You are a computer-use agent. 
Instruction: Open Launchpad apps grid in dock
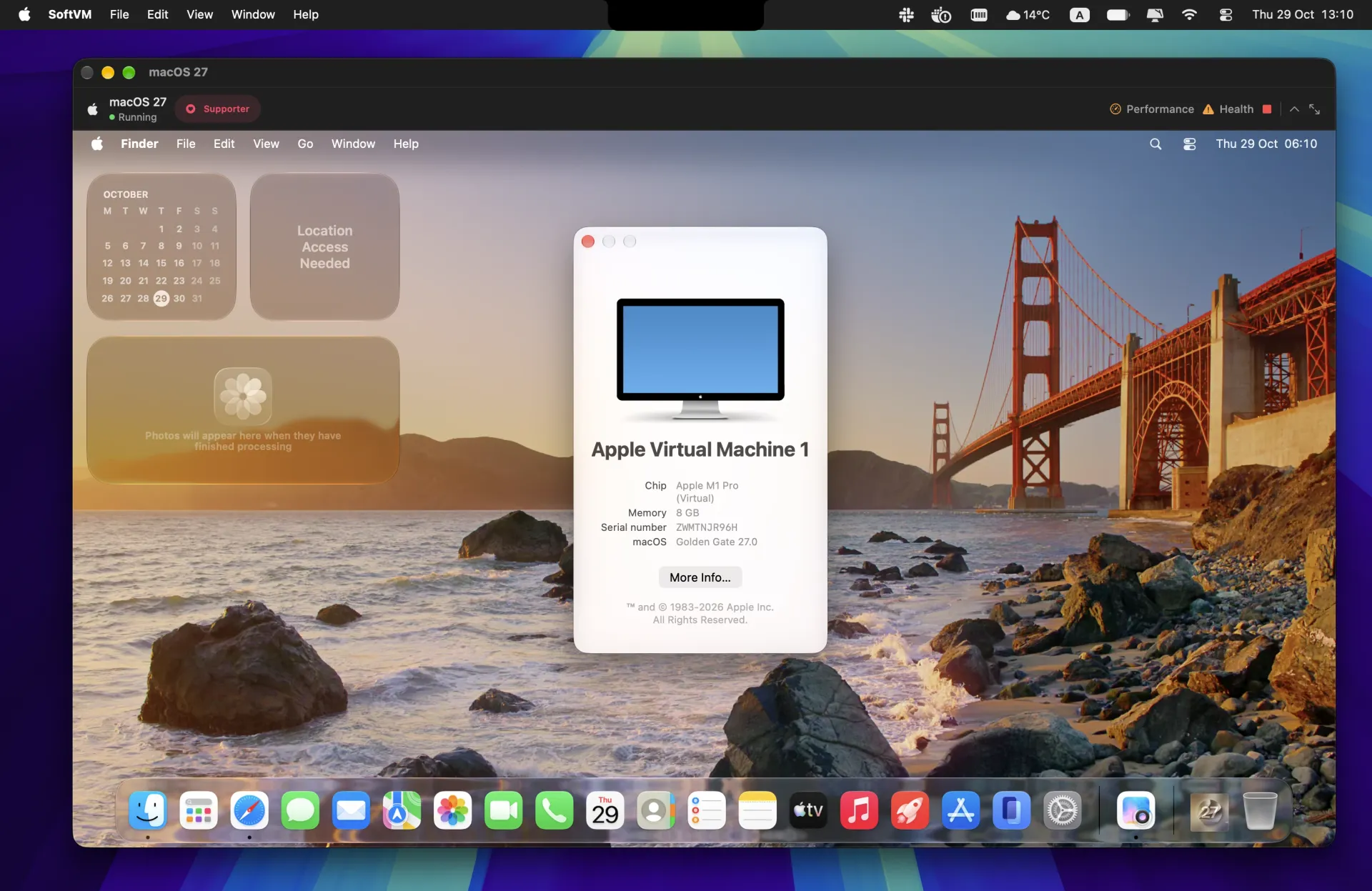point(199,810)
